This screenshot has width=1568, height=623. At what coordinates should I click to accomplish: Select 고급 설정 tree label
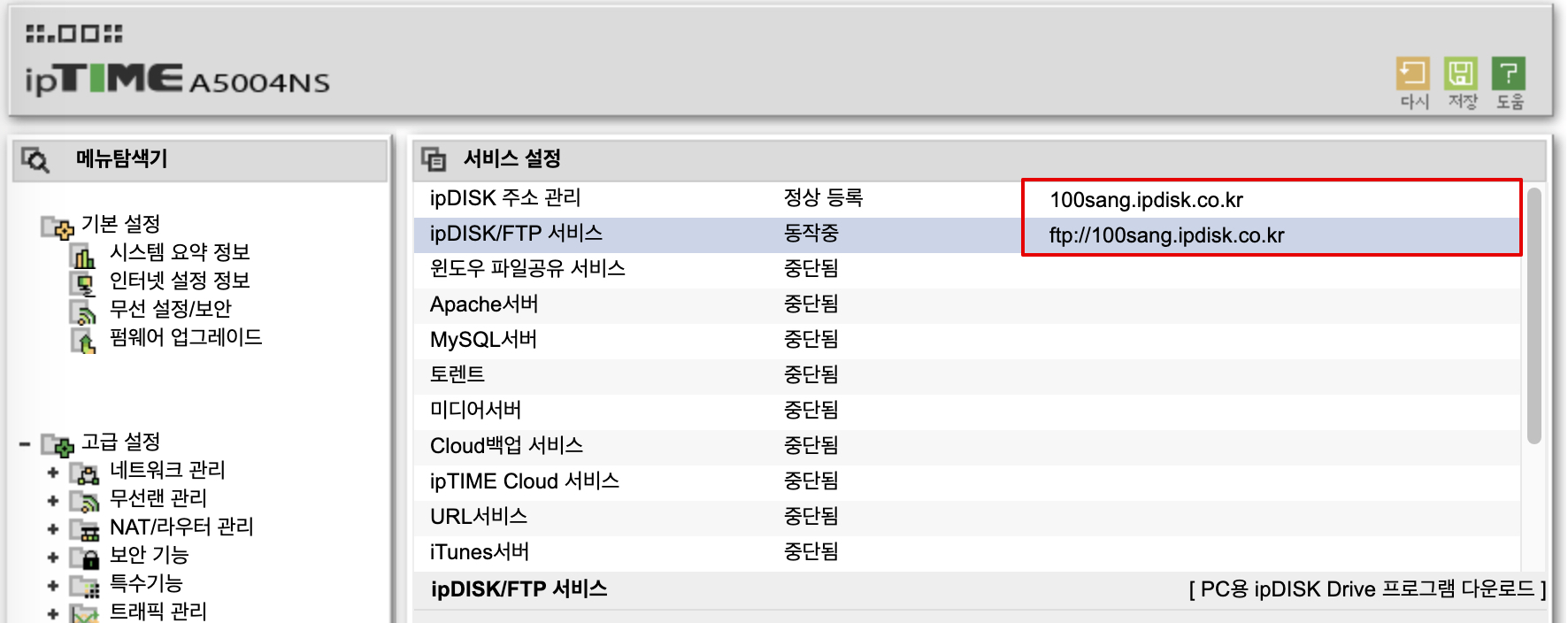point(120,442)
